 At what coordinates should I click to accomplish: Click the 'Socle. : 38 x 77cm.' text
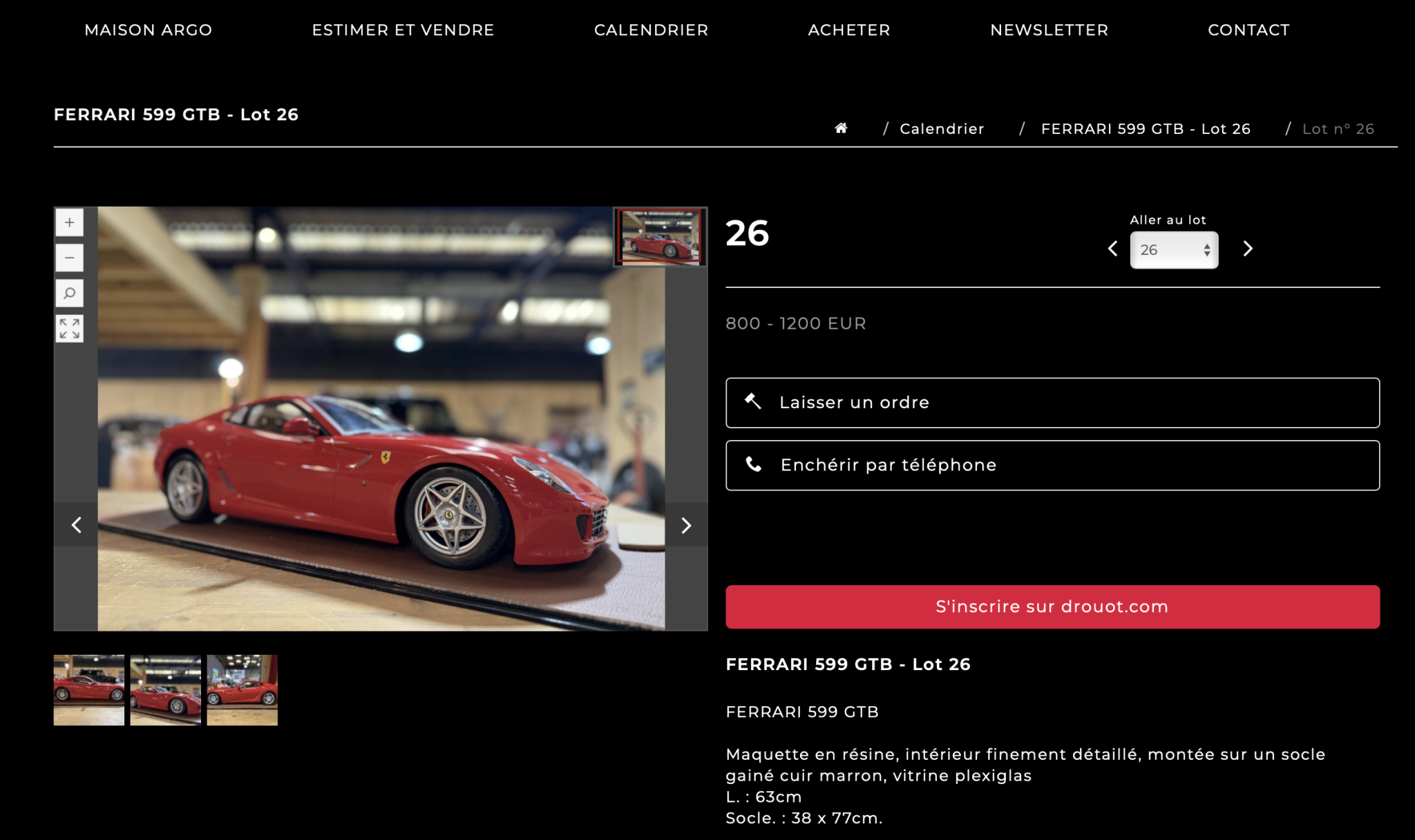coord(804,818)
